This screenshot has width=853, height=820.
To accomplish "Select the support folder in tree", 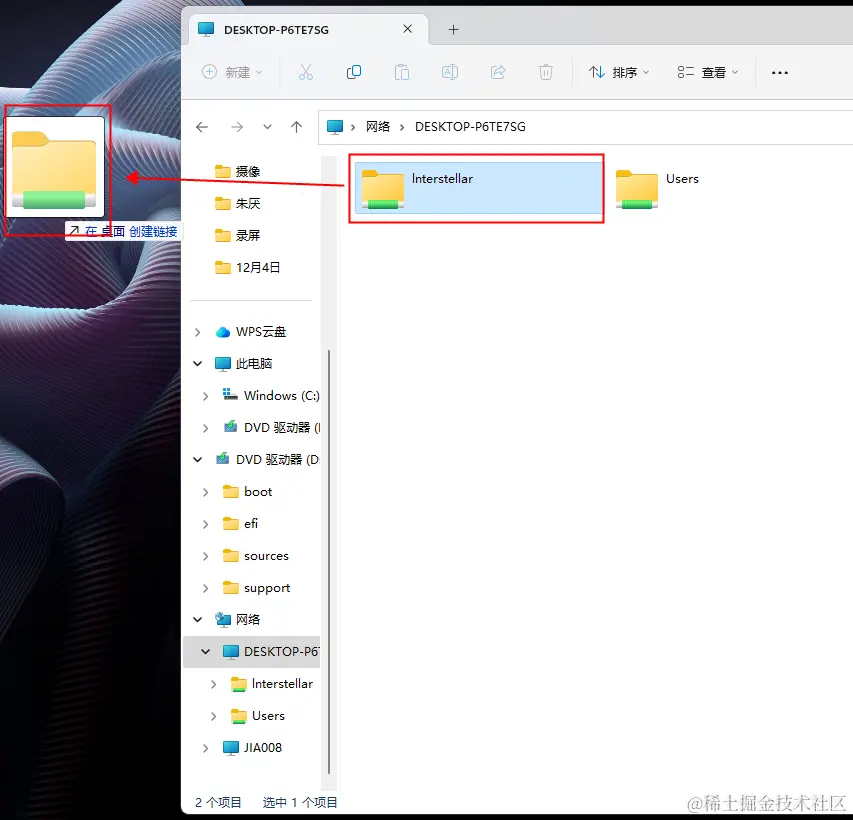I will click(x=256, y=588).
